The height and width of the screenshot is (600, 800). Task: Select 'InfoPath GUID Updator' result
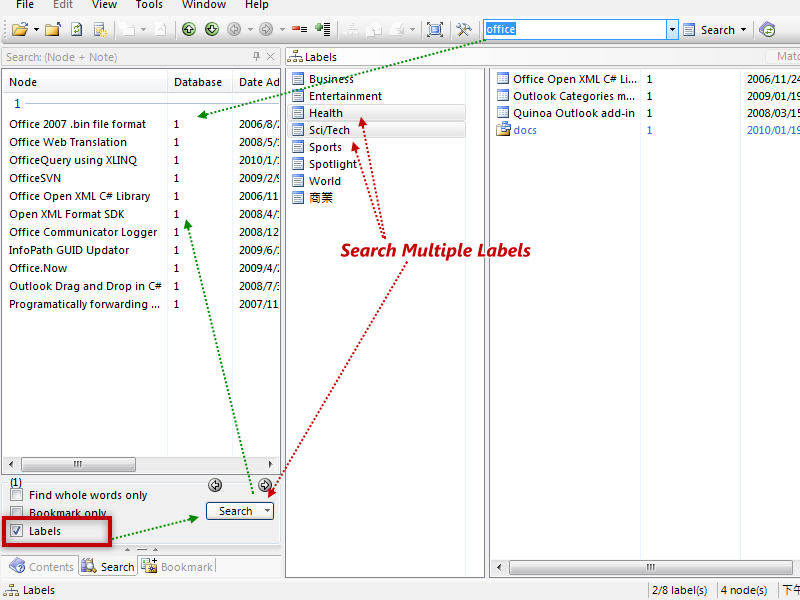click(69, 250)
